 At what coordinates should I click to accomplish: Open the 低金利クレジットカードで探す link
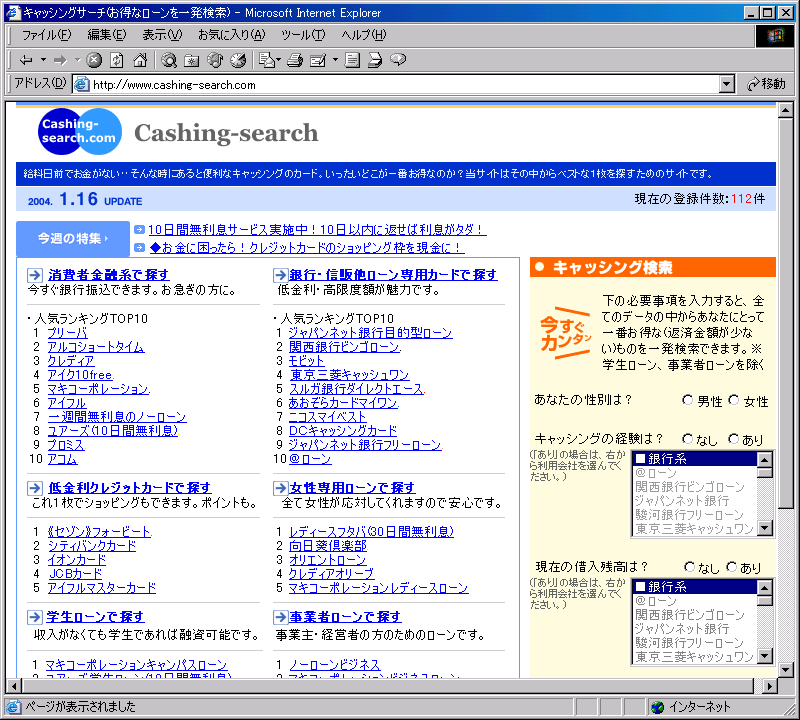tap(130, 488)
